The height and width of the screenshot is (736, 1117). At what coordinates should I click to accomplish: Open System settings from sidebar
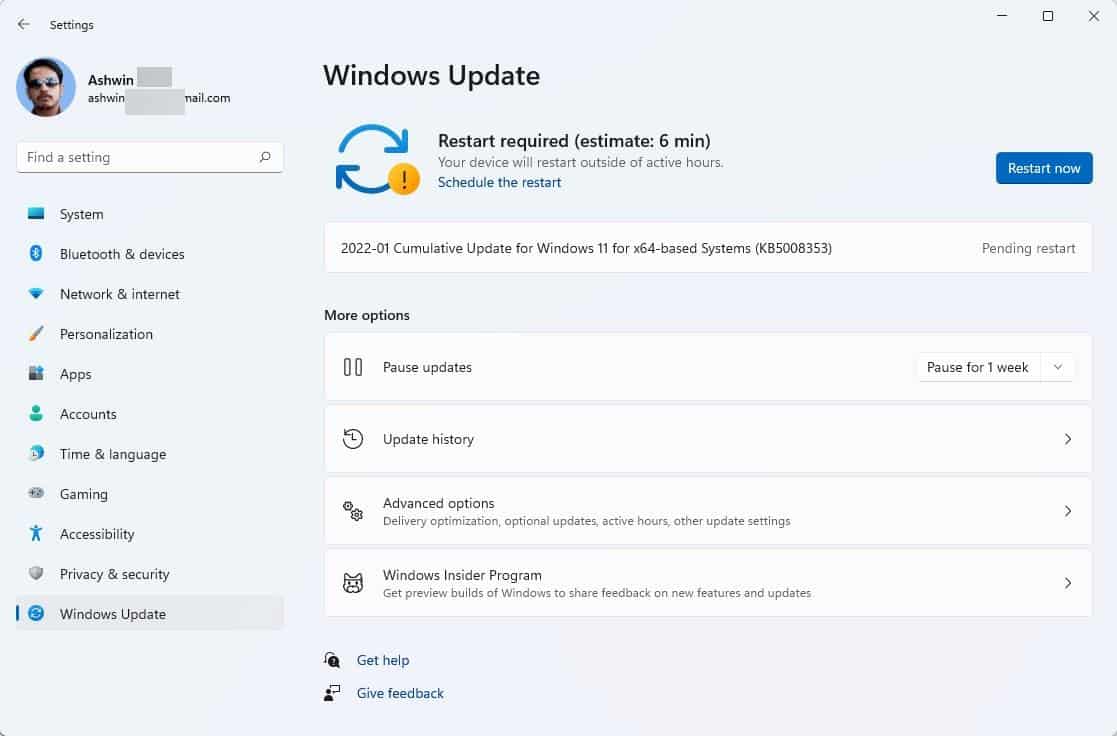[80, 213]
